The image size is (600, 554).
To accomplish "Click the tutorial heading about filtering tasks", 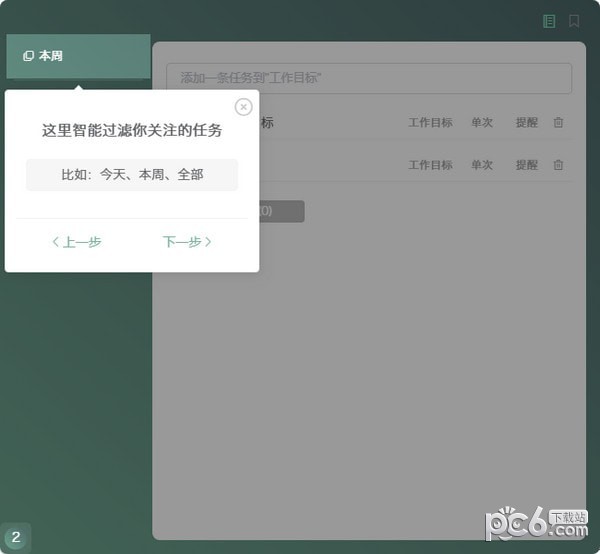I will tap(132, 131).
